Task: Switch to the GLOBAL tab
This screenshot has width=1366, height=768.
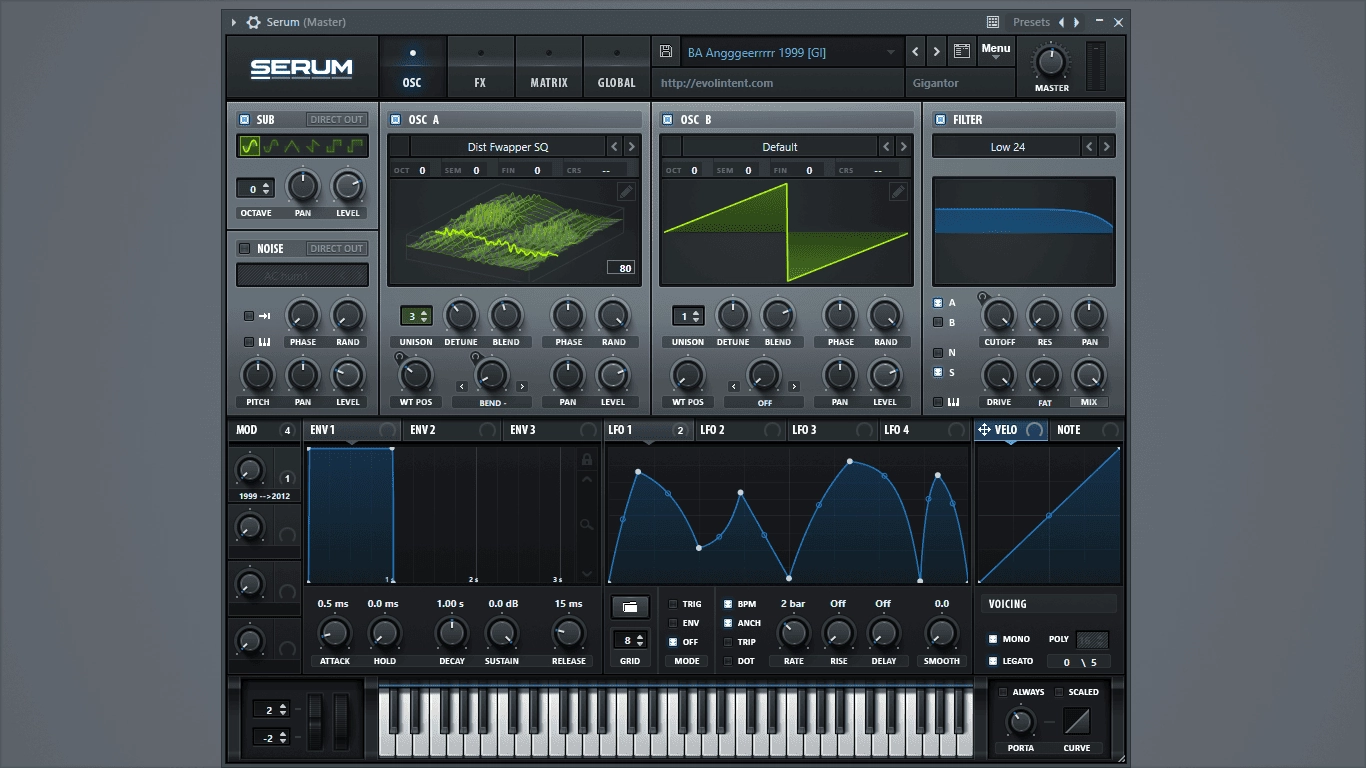Action: pyautogui.click(x=616, y=66)
